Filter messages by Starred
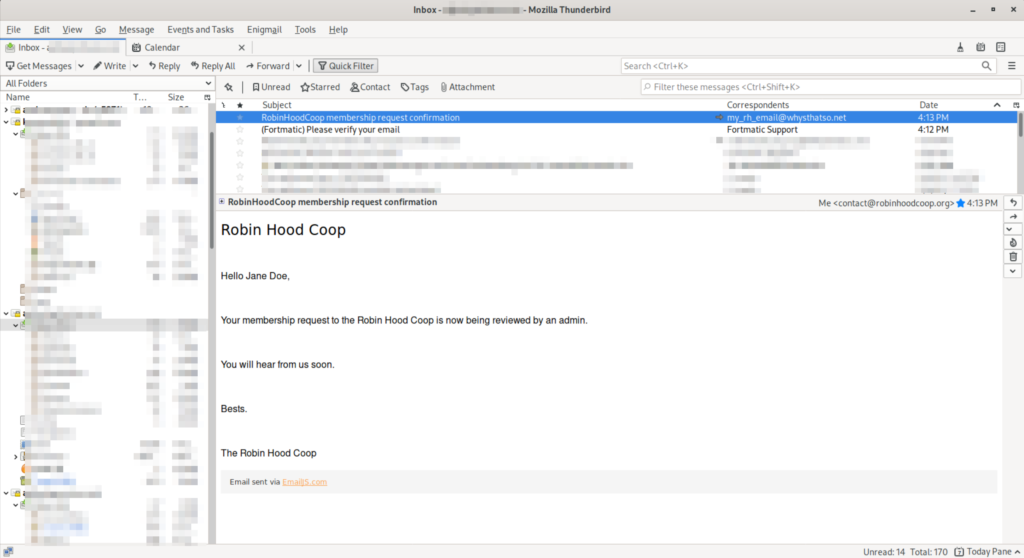 320,87
